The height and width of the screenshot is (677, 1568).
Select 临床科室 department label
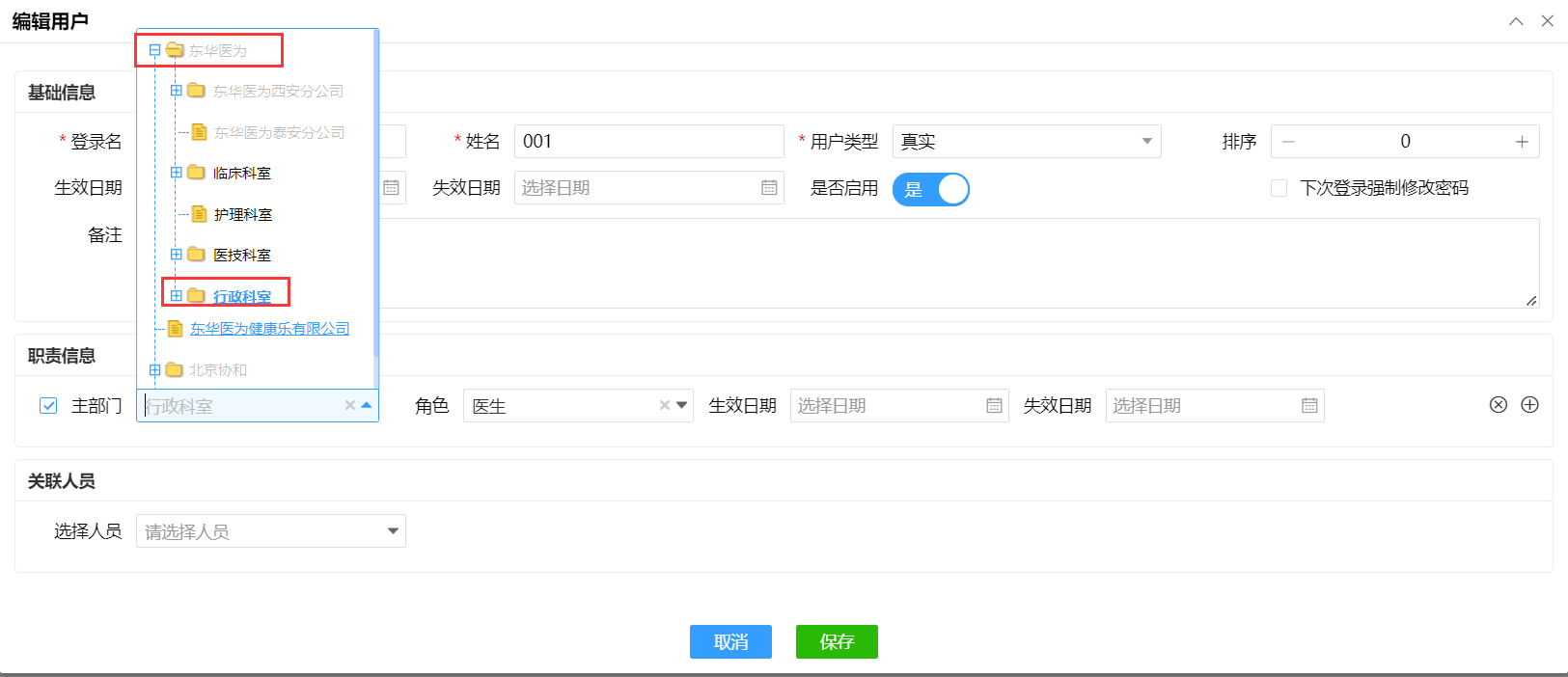coord(242,174)
